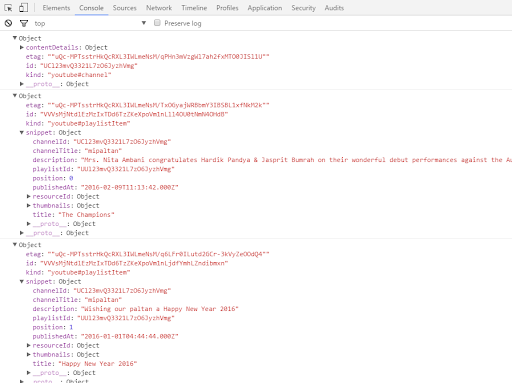Clear the console log
512x383 pixels.
pos(8,23)
